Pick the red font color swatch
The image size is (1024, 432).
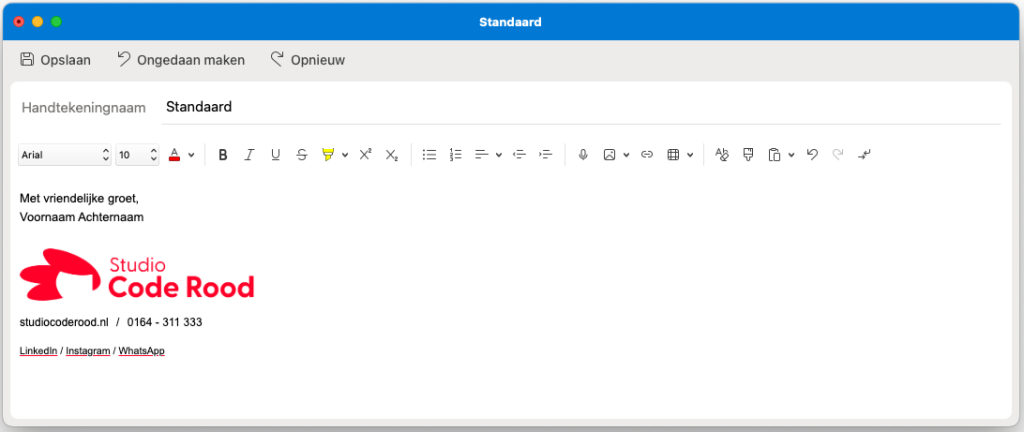click(x=175, y=155)
